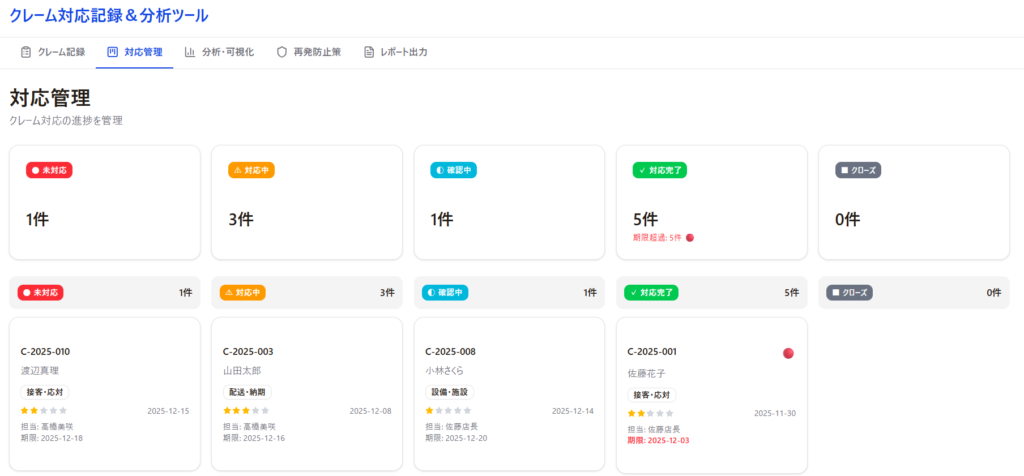This screenshot has width=1024, height=476.
Task: Click the 対応管理 kanban board icon
Action: point(112,52)
